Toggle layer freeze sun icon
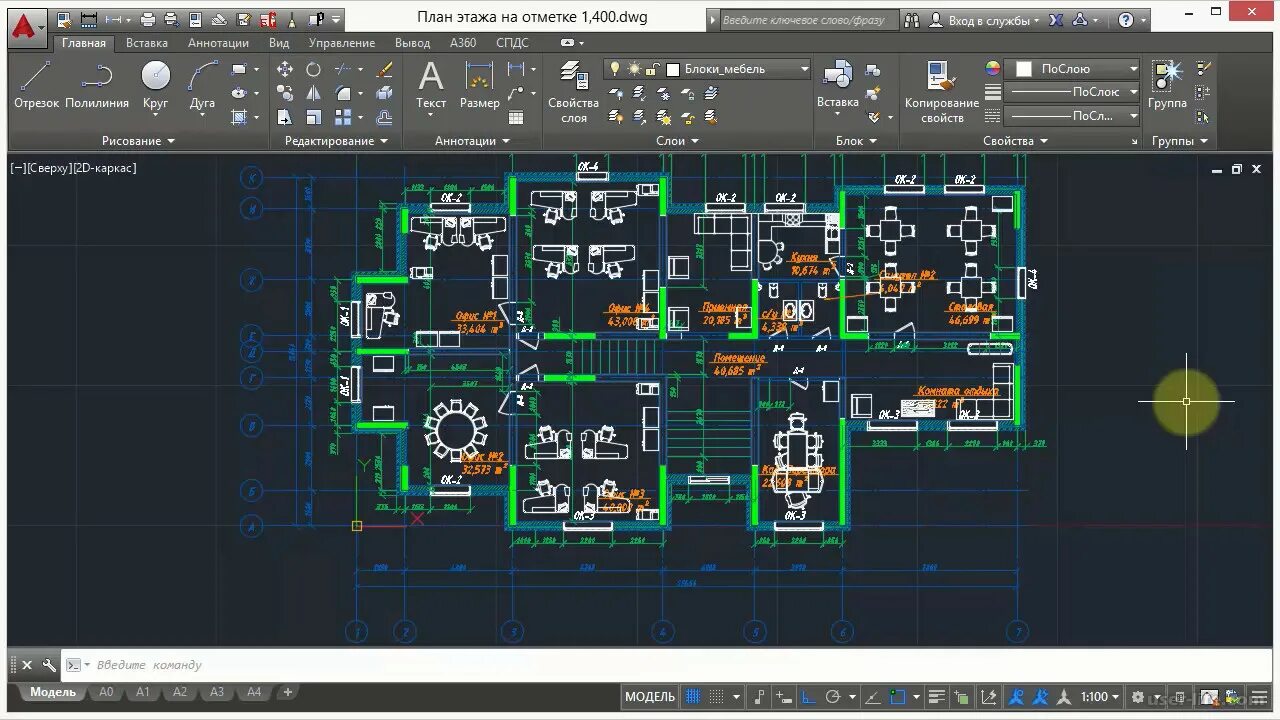 click(x=634, y=69)
